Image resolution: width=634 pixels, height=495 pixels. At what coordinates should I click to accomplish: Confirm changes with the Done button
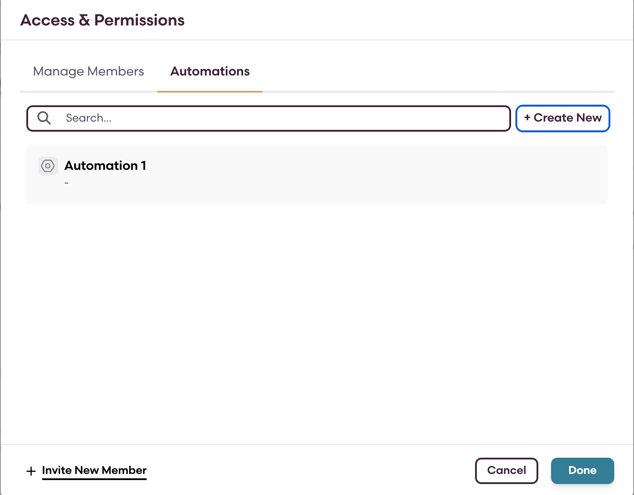pyautogui.click(x=582, y=471)
